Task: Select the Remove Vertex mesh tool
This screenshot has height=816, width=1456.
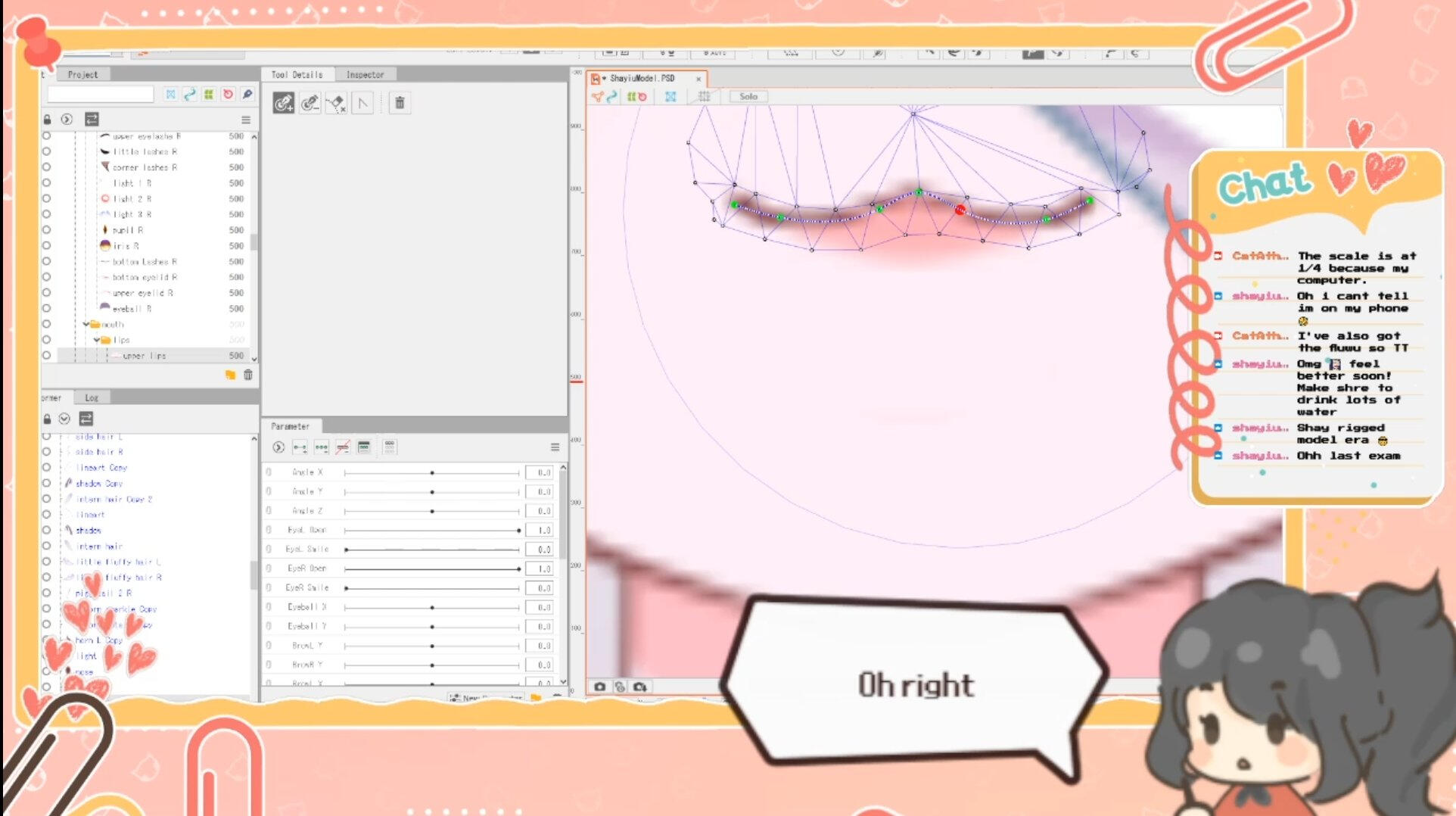Action: [310, 103]
